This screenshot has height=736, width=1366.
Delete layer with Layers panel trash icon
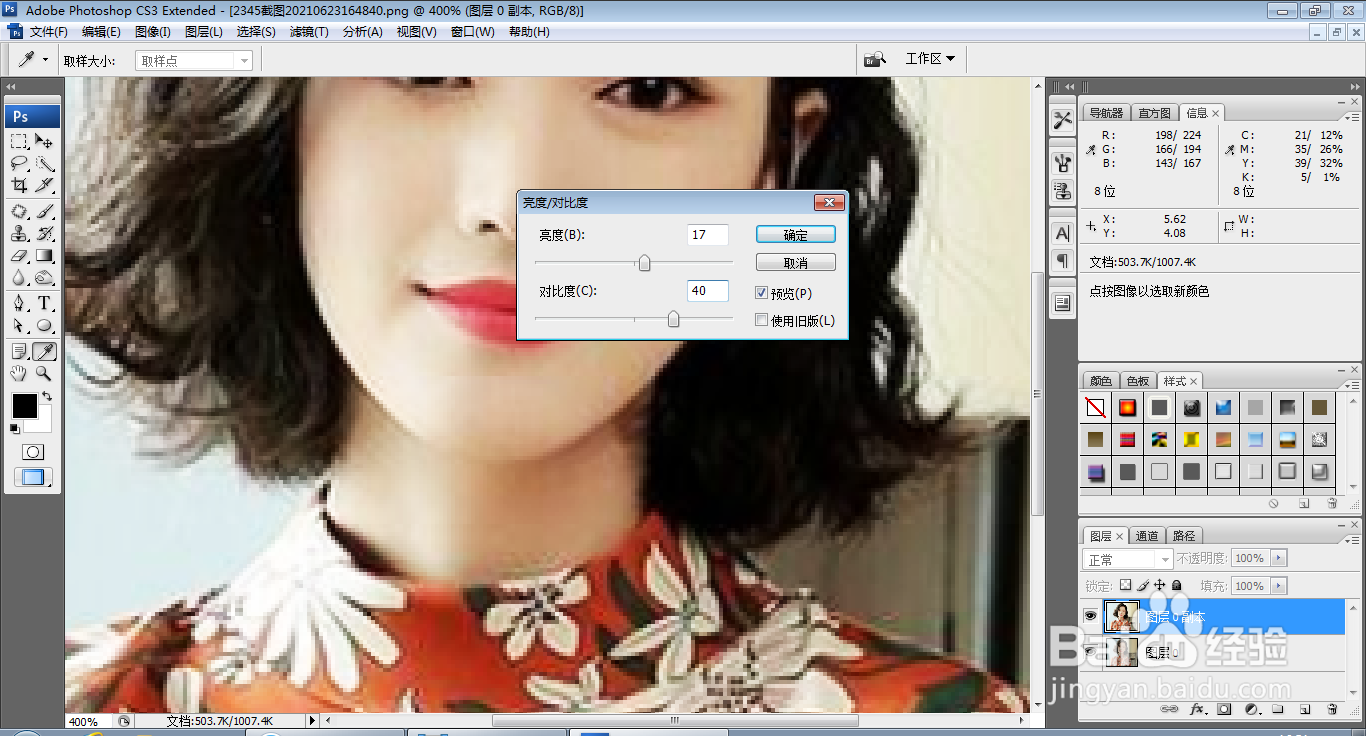[x=1332, y=709]
